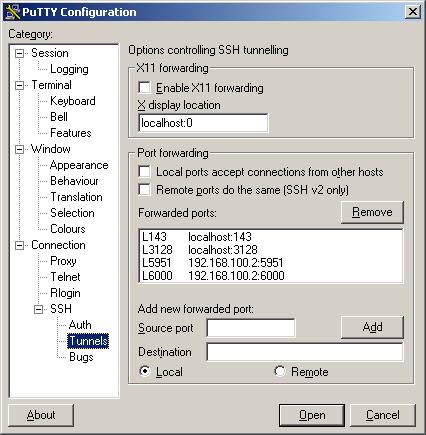Screen dimensions: 426x435
Task: Select forwarded port L3128 localhost:3128
Action: tap(271, 250)
